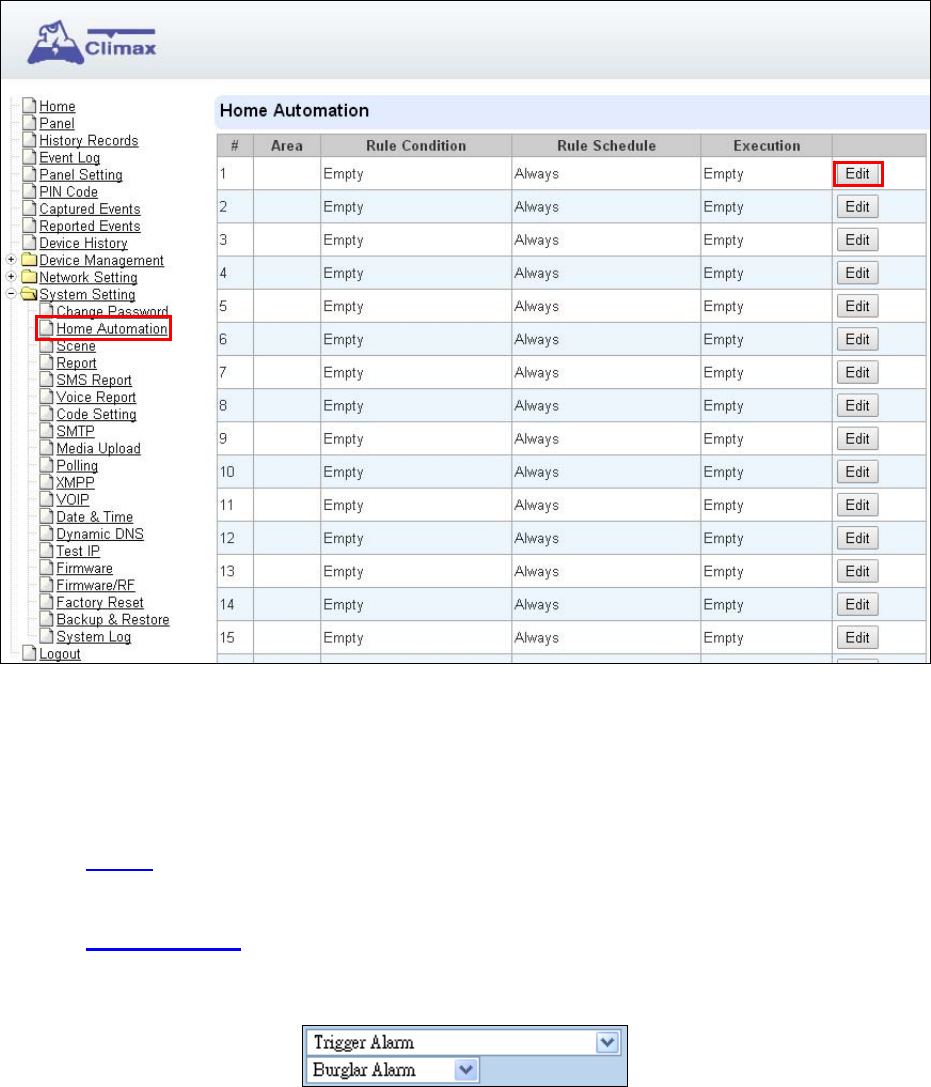Go to the Scene settings link

[76, 346]
